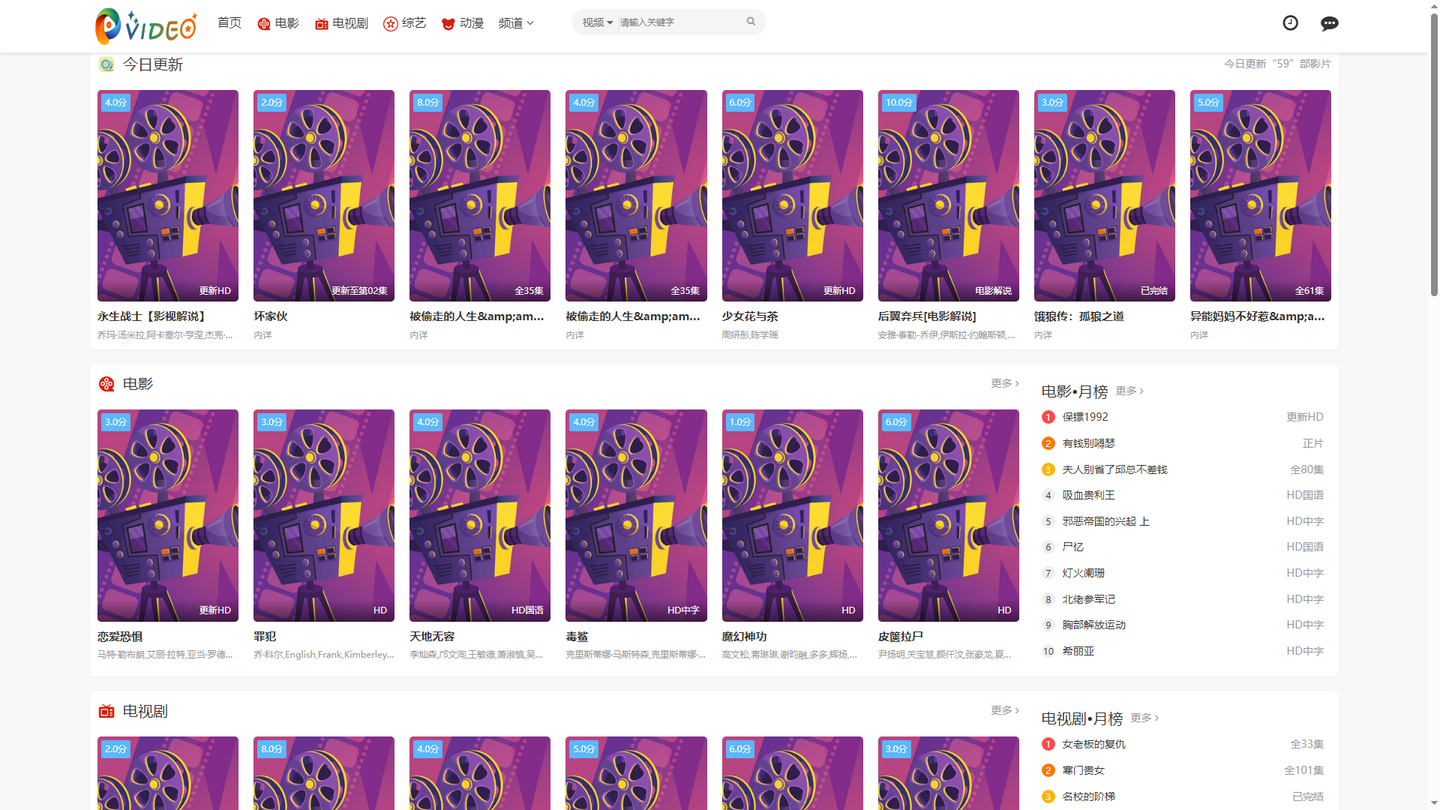This screenshot has height=810, width=1440.
Task: Click the 周妍彤,陈学旎 cast text
Action: coord(750,335)
